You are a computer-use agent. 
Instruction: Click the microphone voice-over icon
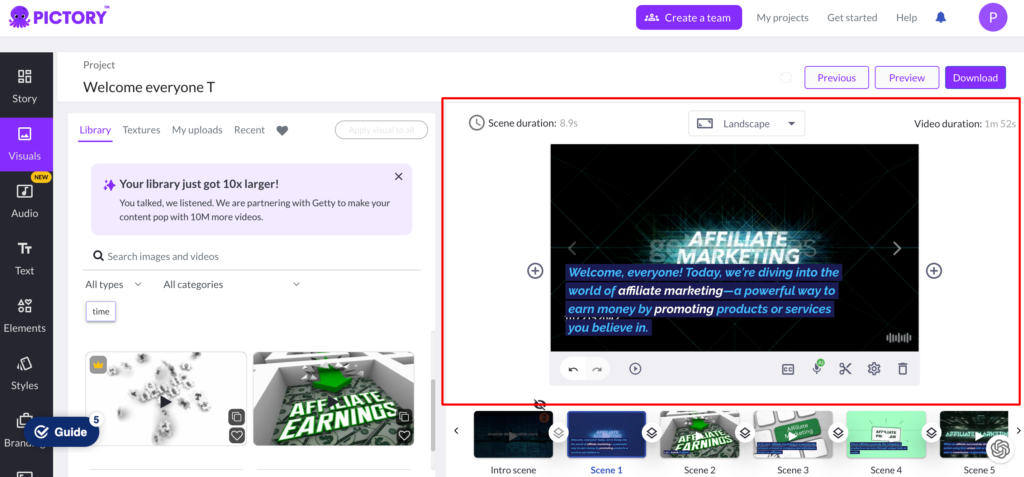(817, 369)
